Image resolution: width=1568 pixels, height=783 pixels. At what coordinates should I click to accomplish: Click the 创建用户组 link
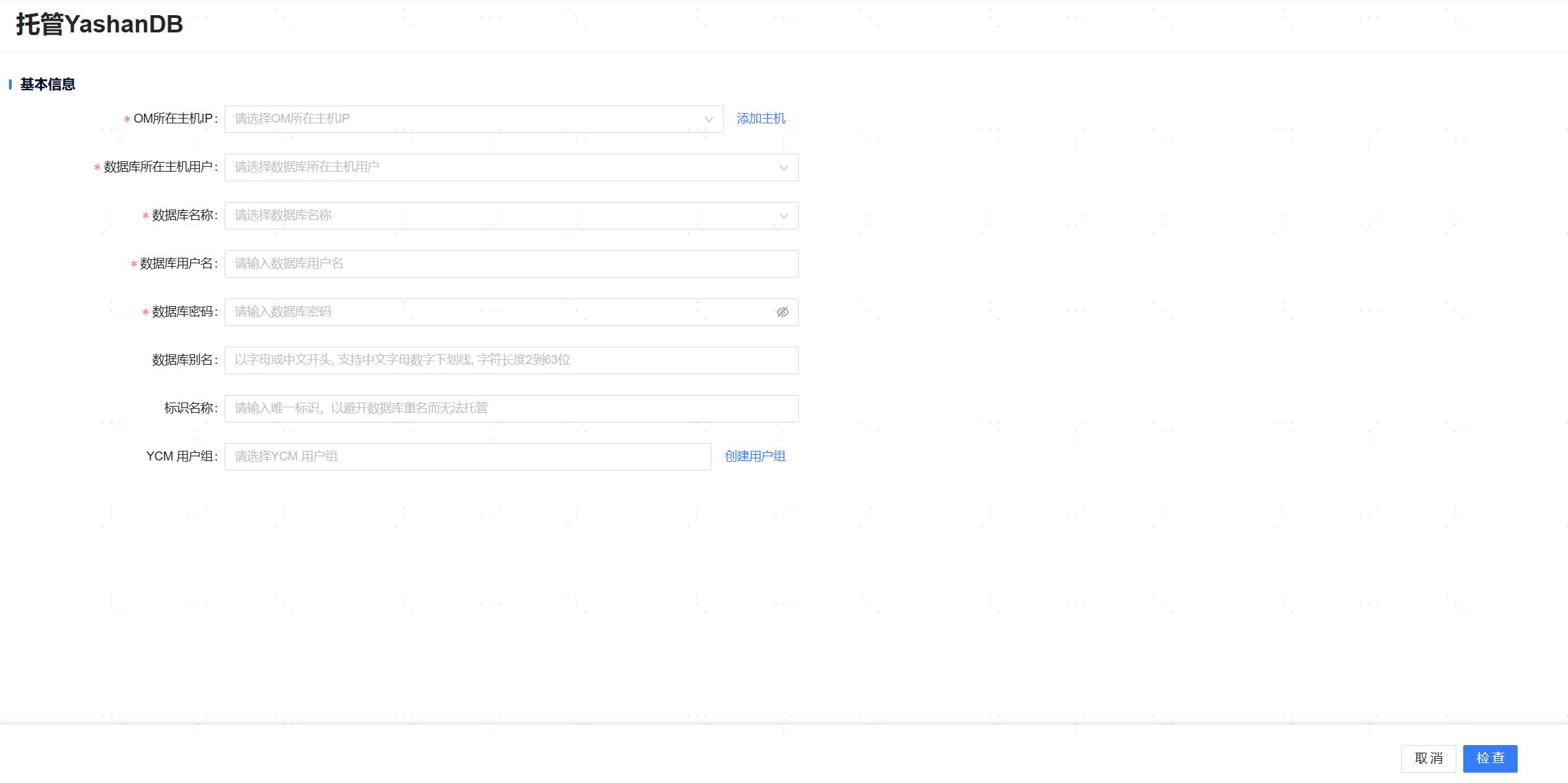click(755, 456)
